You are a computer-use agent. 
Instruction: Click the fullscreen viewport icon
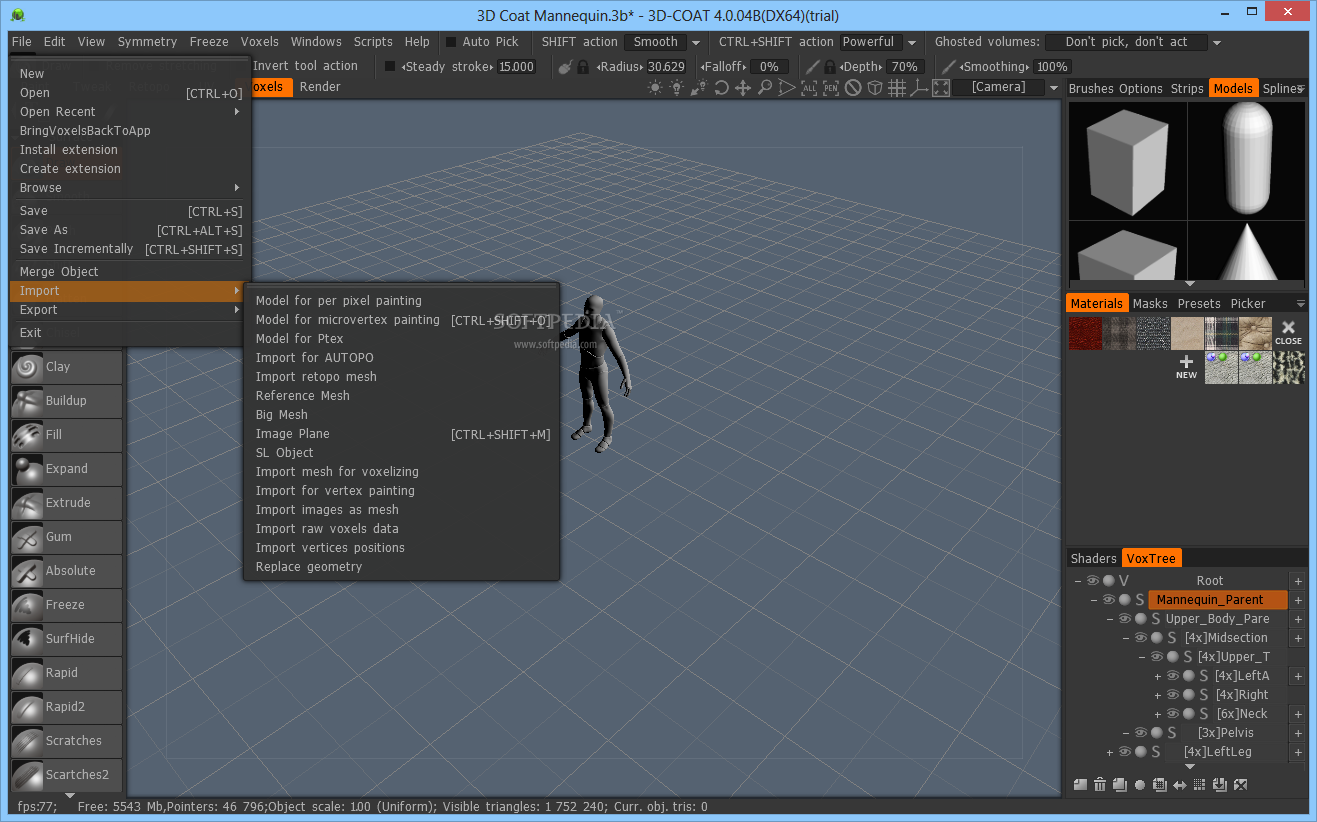[941, 88]
